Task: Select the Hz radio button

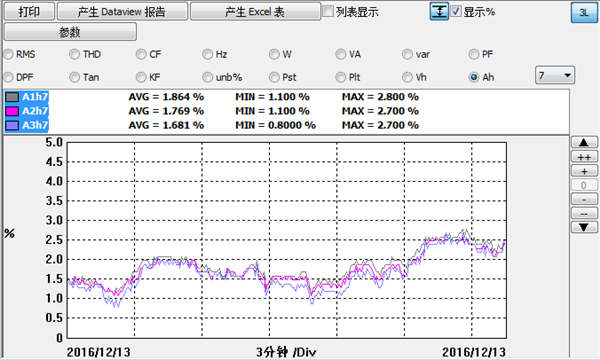Action: point(207,54)
